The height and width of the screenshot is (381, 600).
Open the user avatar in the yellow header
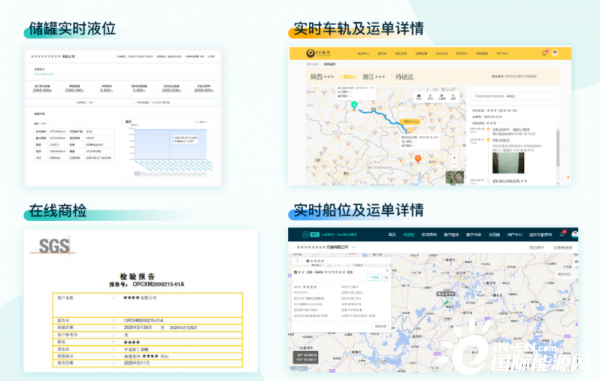click(x=555, y=53)
